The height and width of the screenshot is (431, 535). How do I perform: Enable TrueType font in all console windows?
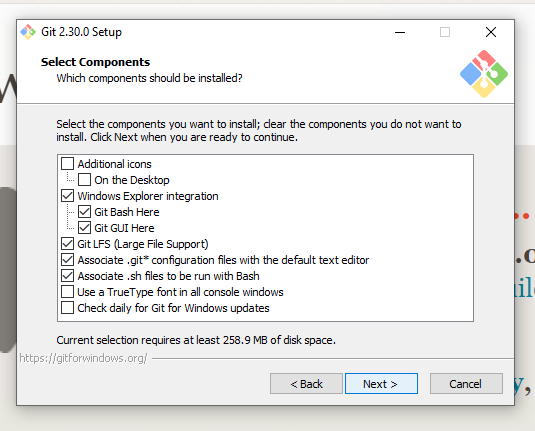click(x=67, y=292)
